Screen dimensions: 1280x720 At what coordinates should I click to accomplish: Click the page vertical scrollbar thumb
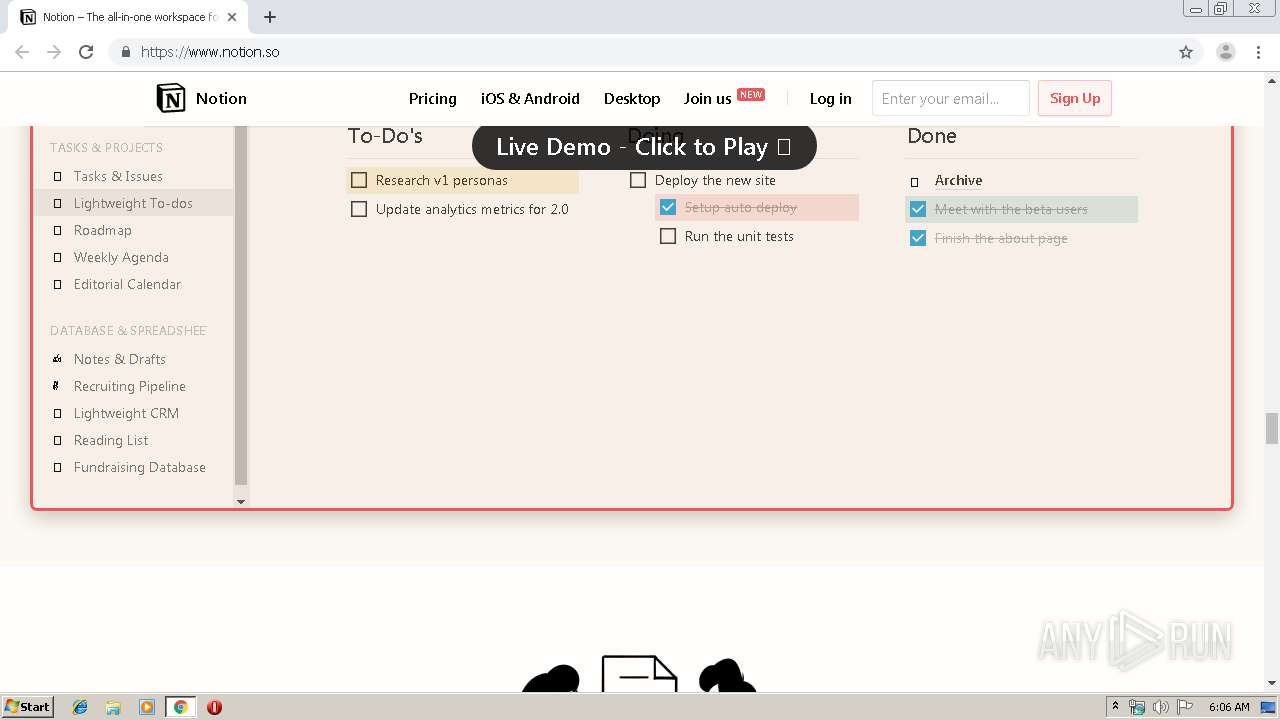[1272, 428]
